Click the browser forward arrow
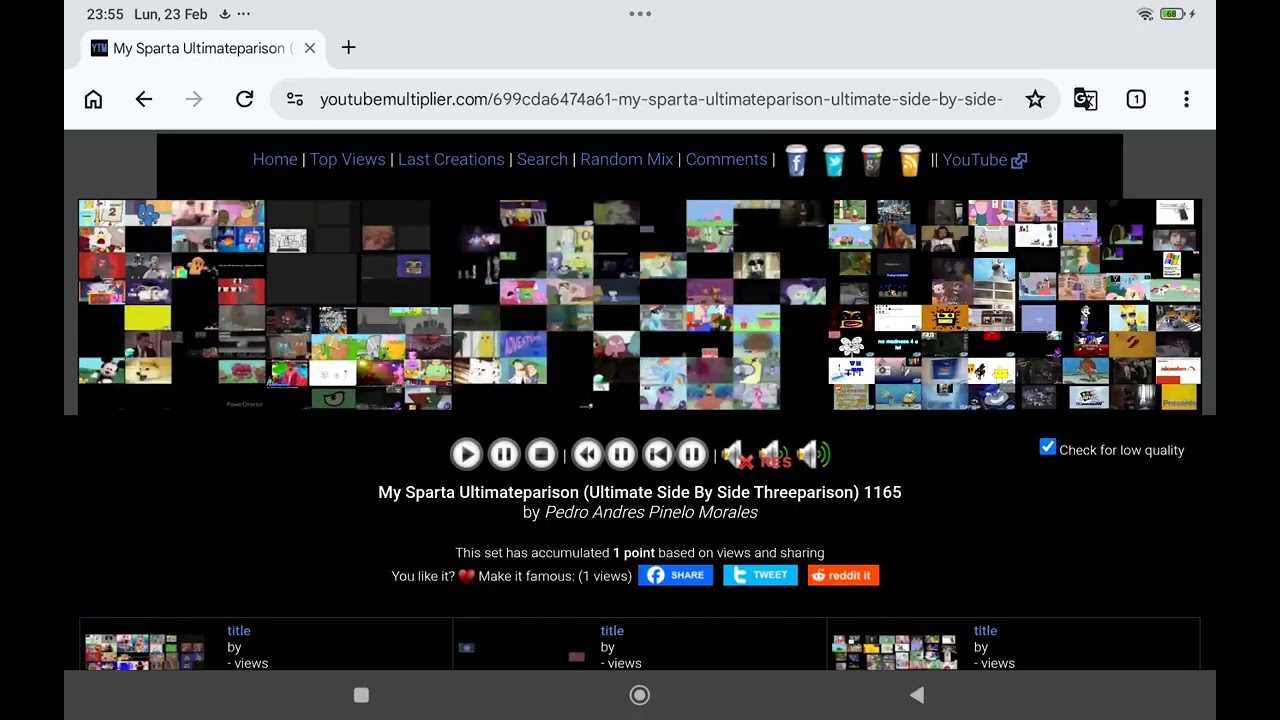 point(194,99)
